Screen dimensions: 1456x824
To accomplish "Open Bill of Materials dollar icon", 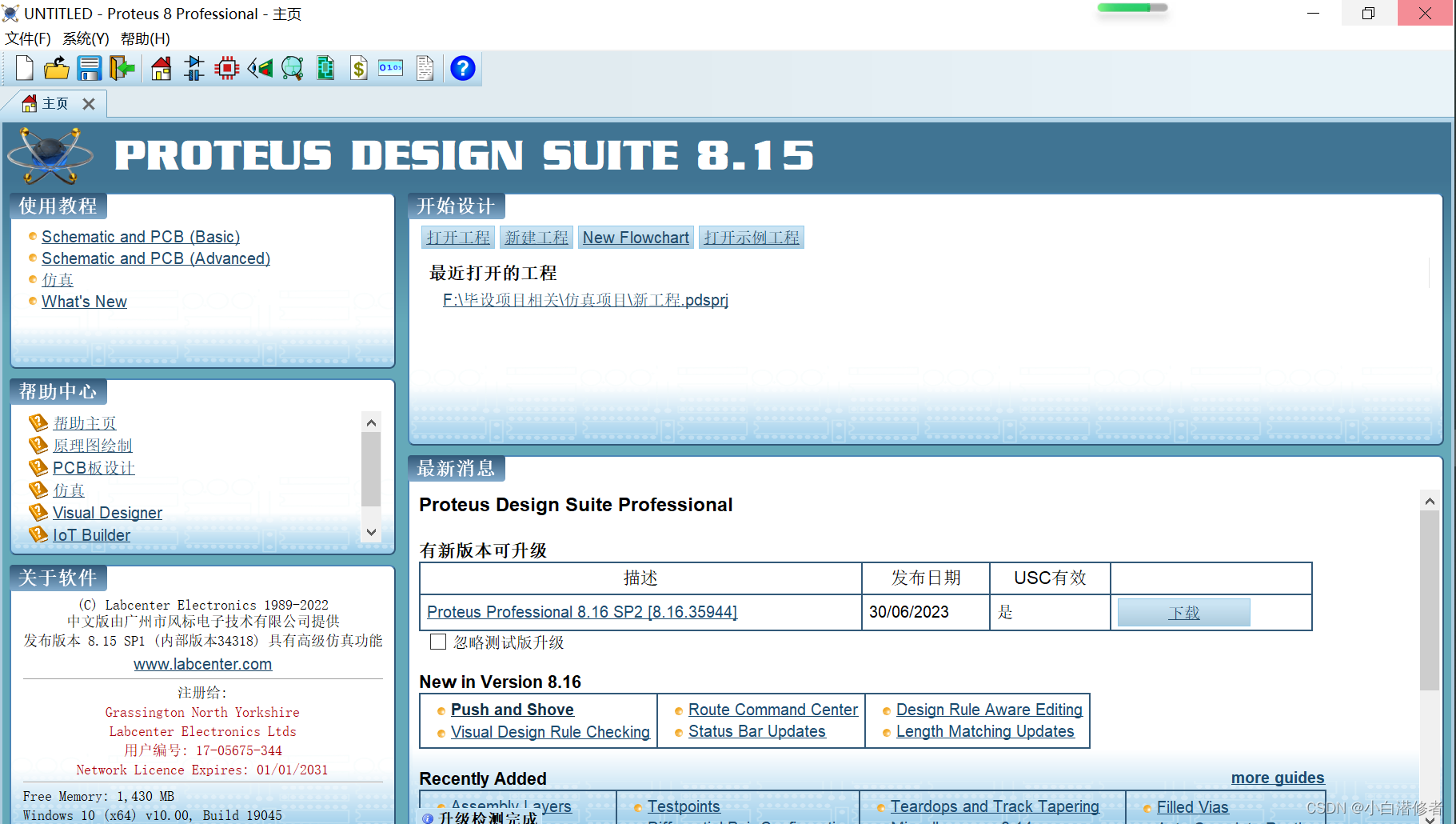I will (359, 69).
